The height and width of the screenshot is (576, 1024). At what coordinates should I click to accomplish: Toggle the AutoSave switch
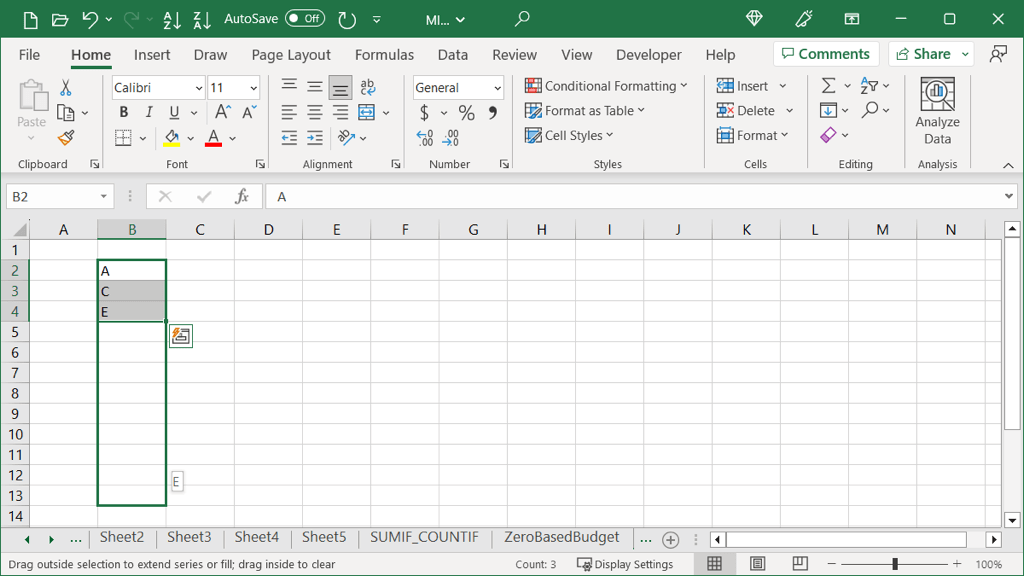pyautogui.click(x=304, y=19)
